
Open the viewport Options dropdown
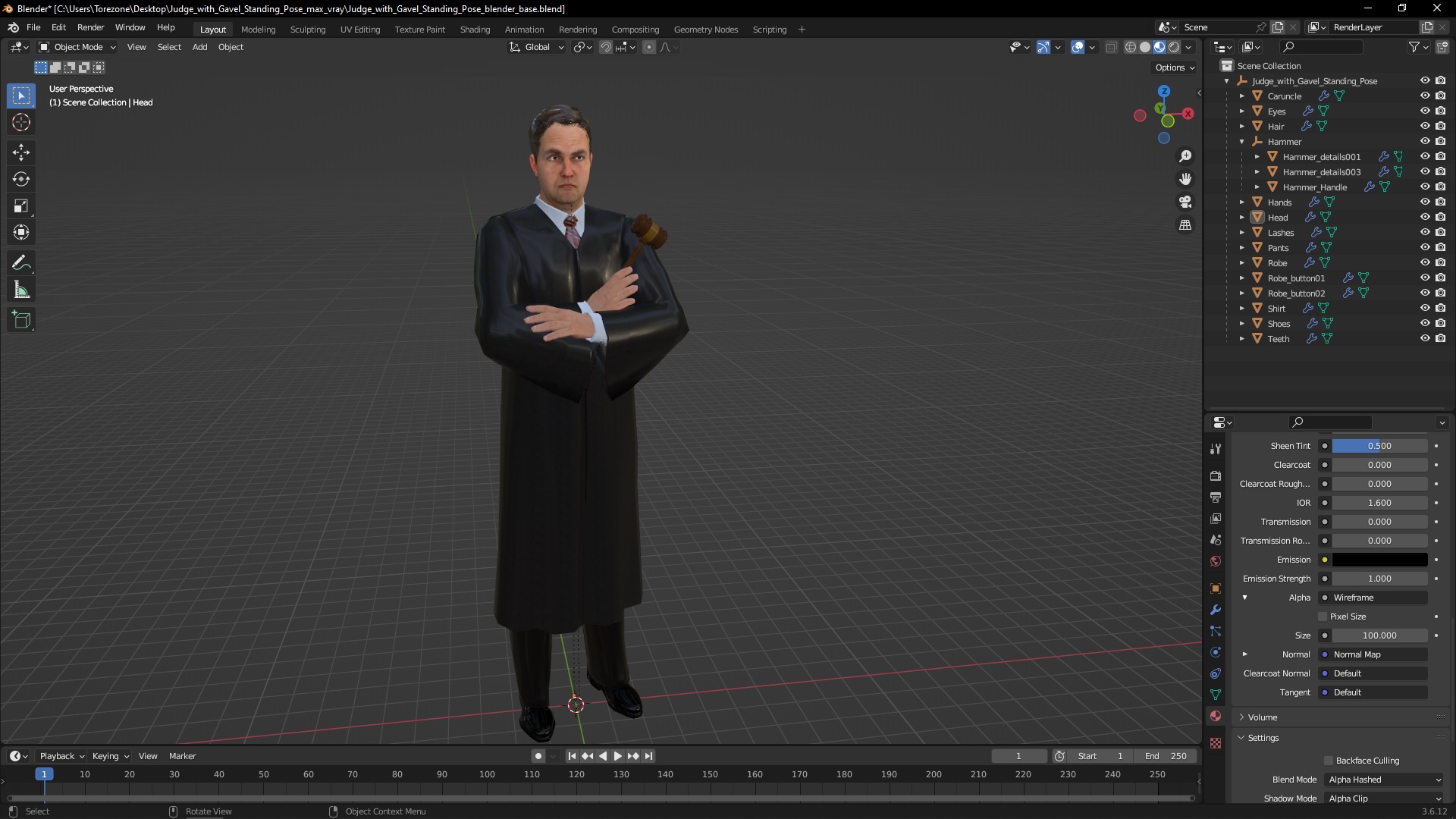(1175, 67)
